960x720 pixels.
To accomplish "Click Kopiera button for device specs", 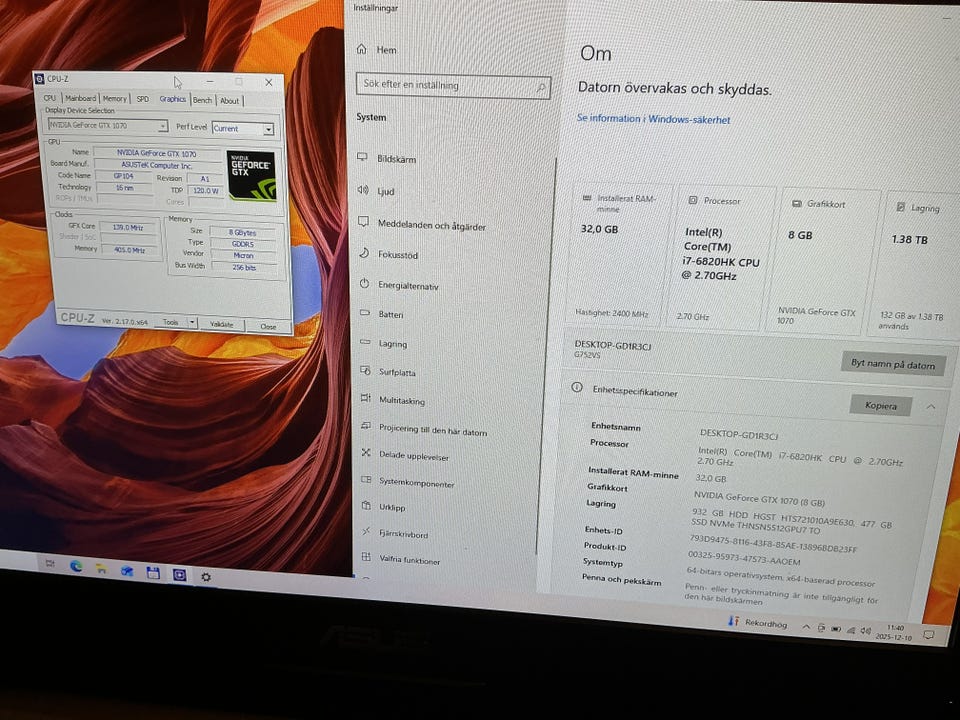I will [880, 405].
